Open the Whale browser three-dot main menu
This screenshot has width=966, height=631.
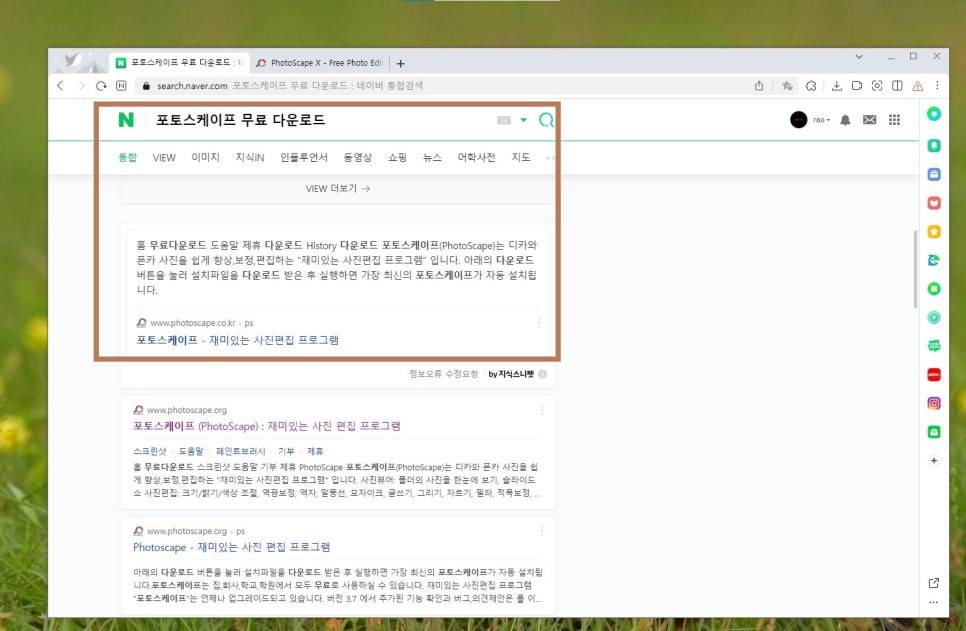[x=937, y=86]
